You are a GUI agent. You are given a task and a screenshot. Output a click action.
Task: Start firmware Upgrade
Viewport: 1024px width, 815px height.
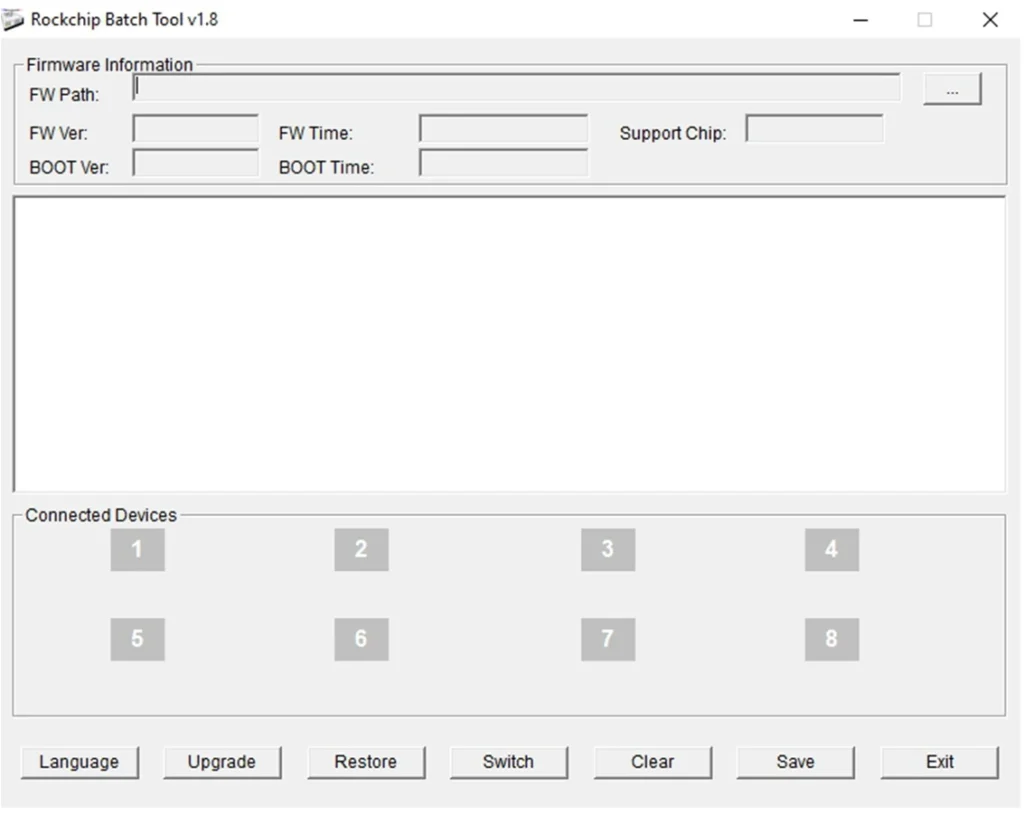point(222,763)
